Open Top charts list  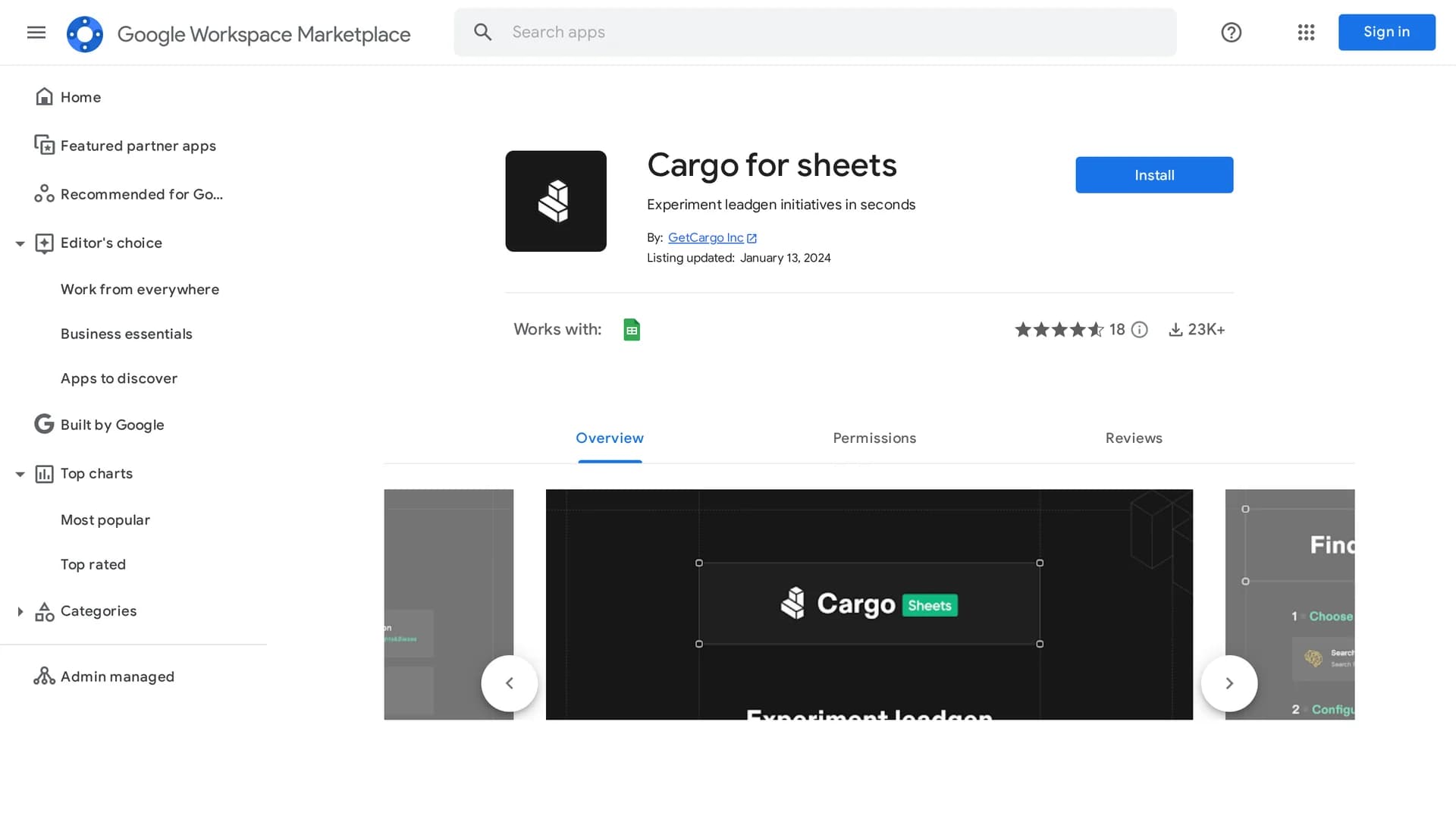coord(96,473)
